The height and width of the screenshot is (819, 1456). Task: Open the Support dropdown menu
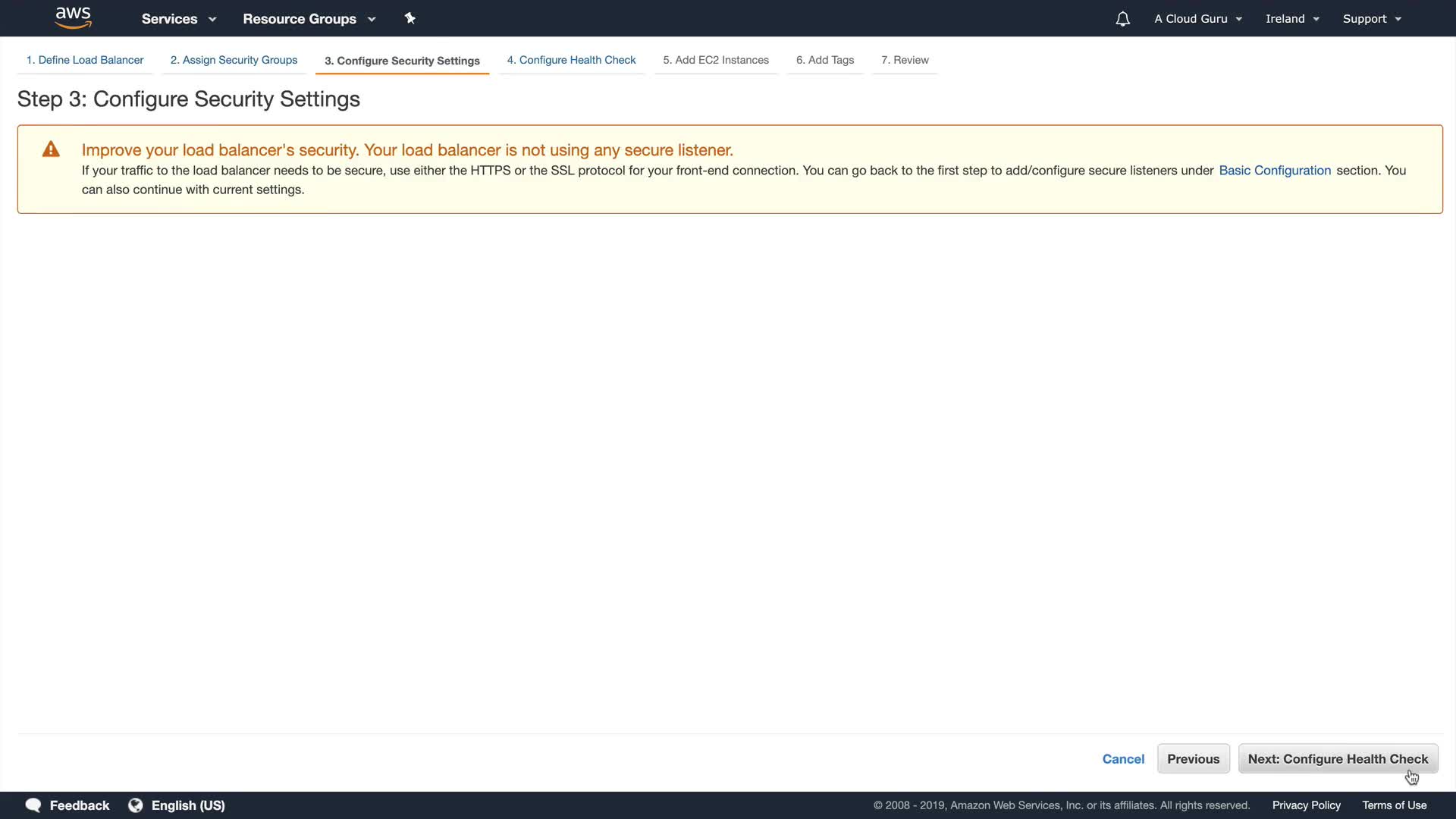[1371, 19]
